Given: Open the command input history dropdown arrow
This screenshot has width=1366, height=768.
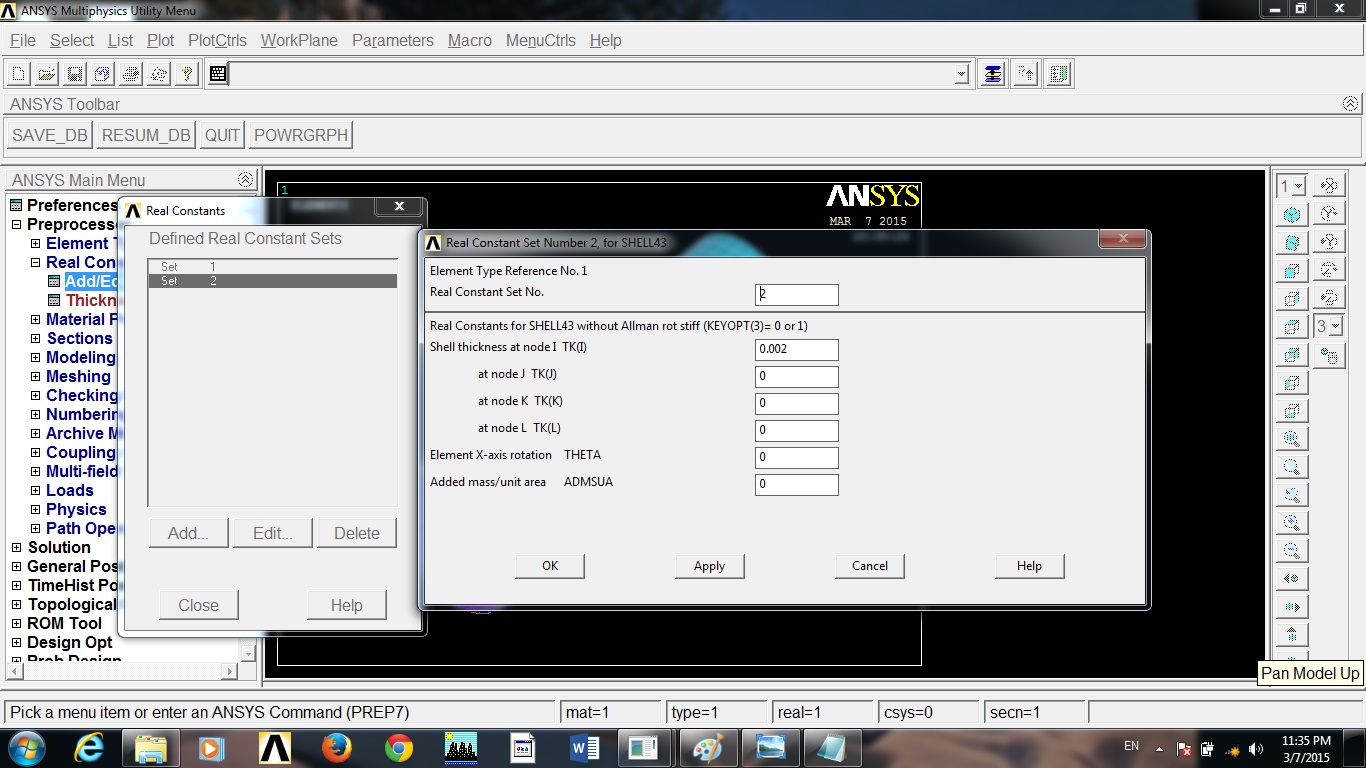Looking at the screenshot, I should (x=962, y=74).
